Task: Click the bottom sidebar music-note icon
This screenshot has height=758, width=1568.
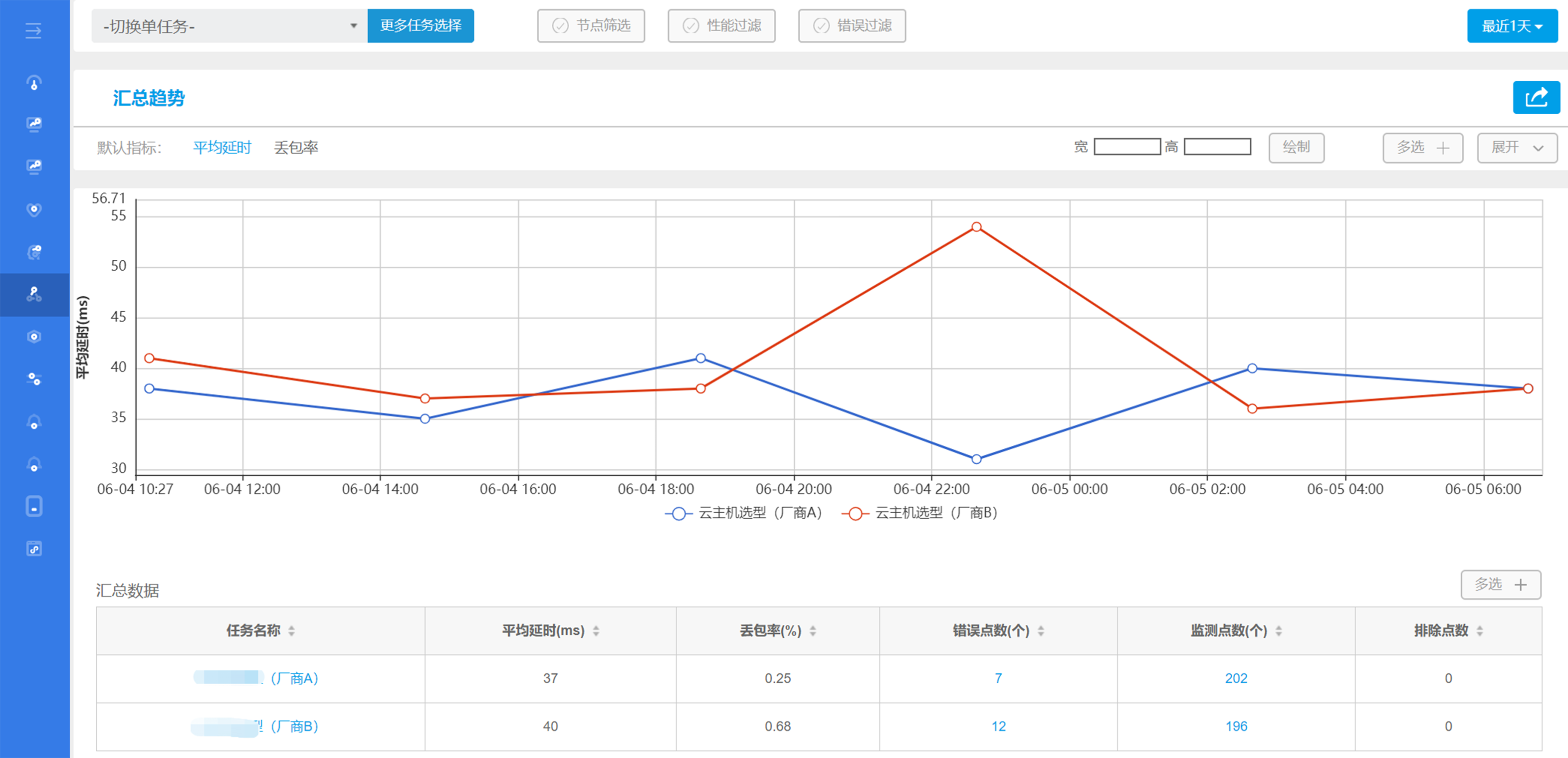Action: pyautogui.click(x=34, y=549)
